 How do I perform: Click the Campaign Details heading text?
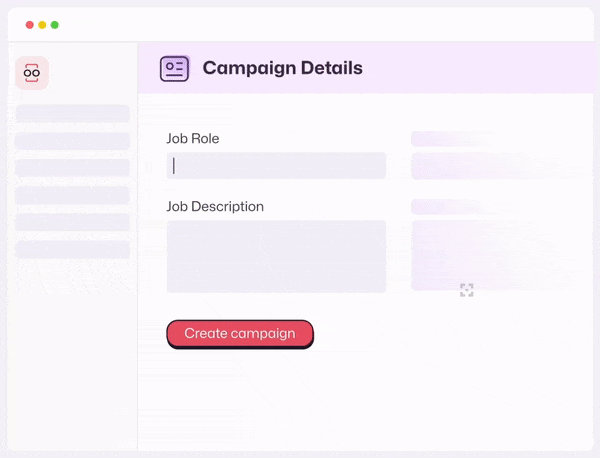click(x=282, y=68)
